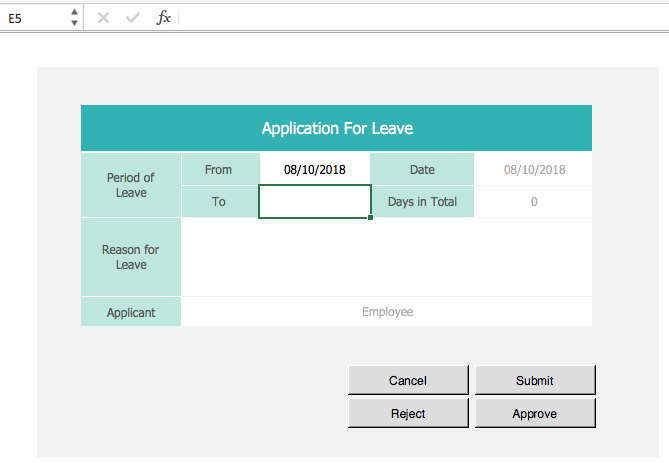Click the Reason for Leave label cell

pyautogui.click(x=131, y=257)
